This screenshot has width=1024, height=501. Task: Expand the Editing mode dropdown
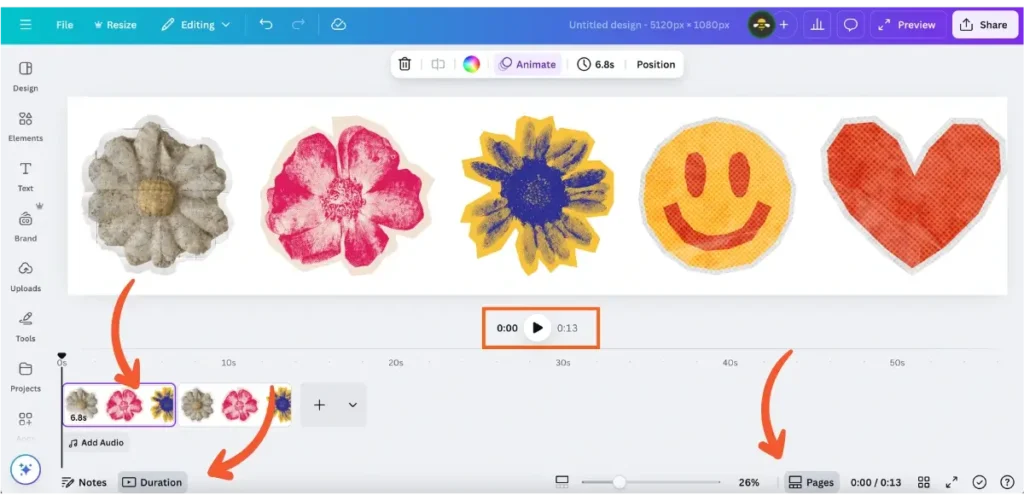click(195, 24)
